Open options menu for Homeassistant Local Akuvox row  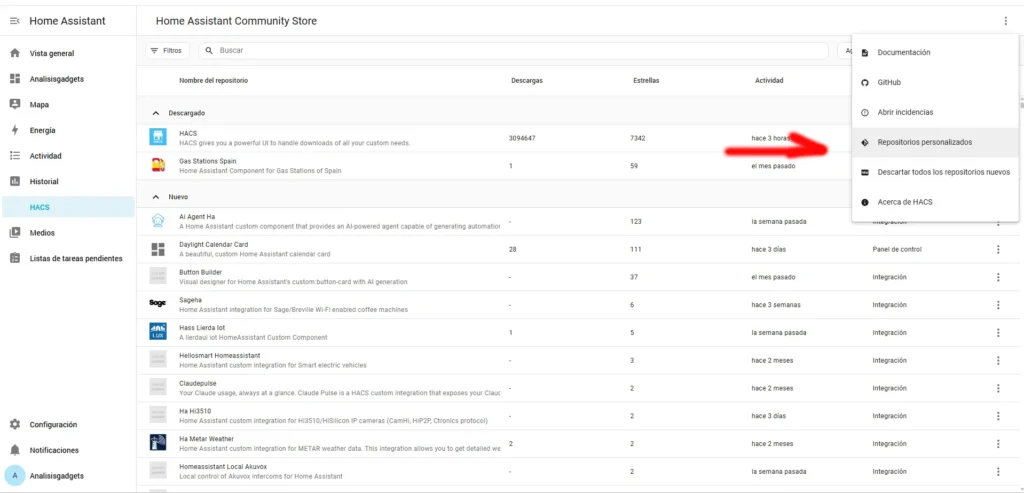pos(998,471)
